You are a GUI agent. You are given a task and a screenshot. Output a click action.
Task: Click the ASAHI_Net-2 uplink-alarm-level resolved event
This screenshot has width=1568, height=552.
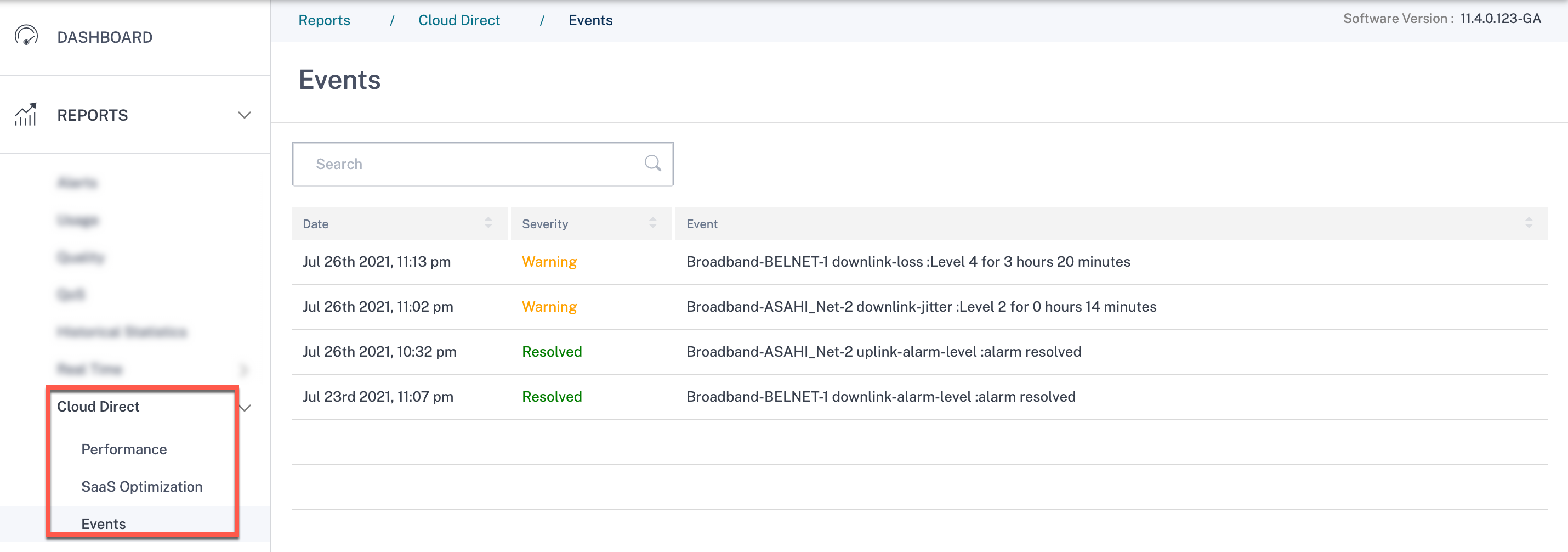pyautogui.click(x=883, y=352)
